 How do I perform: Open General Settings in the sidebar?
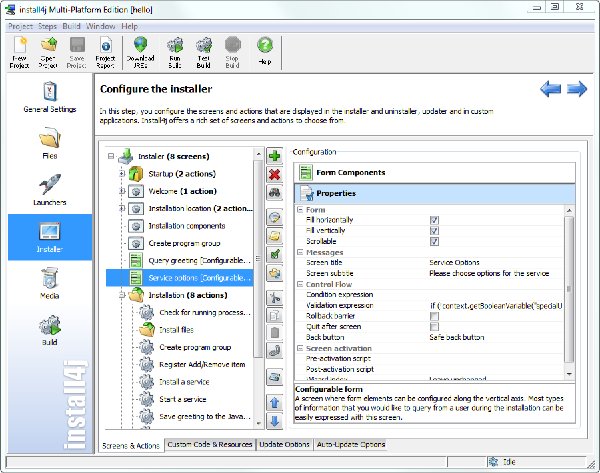click(50, 97)
